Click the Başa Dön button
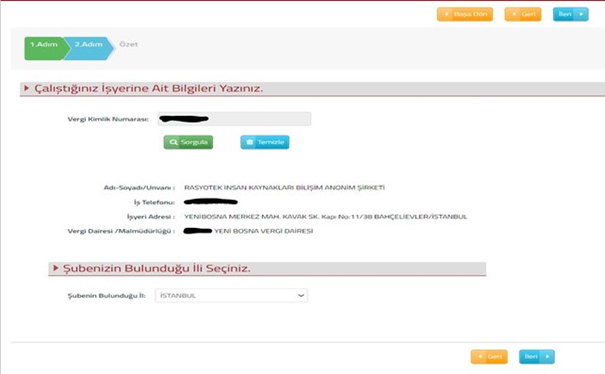The height and width of the screenshot is (374, 605). coord(465,14)
